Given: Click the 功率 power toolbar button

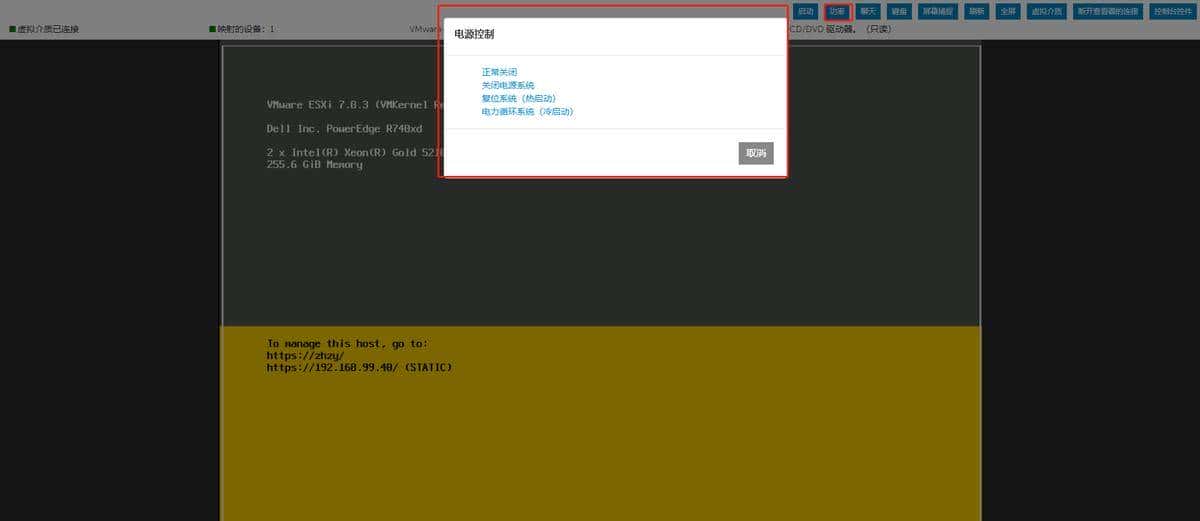Looking at the screenshot, I should click(x=838, y=12).
